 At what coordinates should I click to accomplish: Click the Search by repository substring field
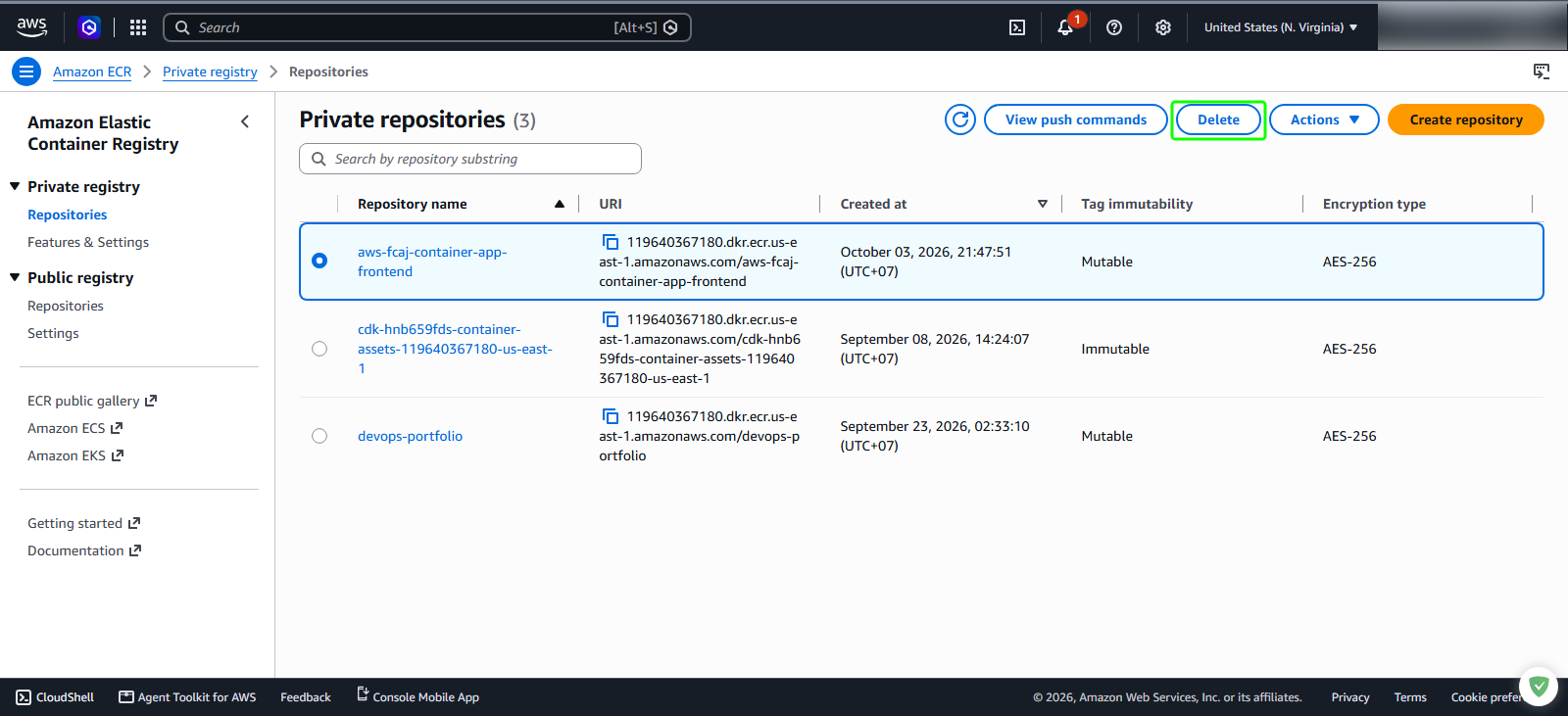tap(470, 159)
